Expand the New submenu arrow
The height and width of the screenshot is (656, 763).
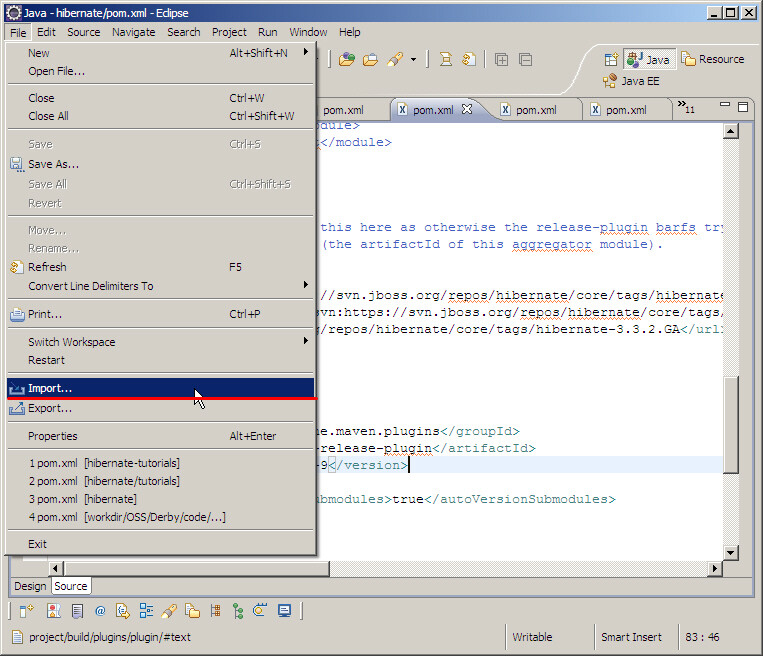tap(306, 53)
